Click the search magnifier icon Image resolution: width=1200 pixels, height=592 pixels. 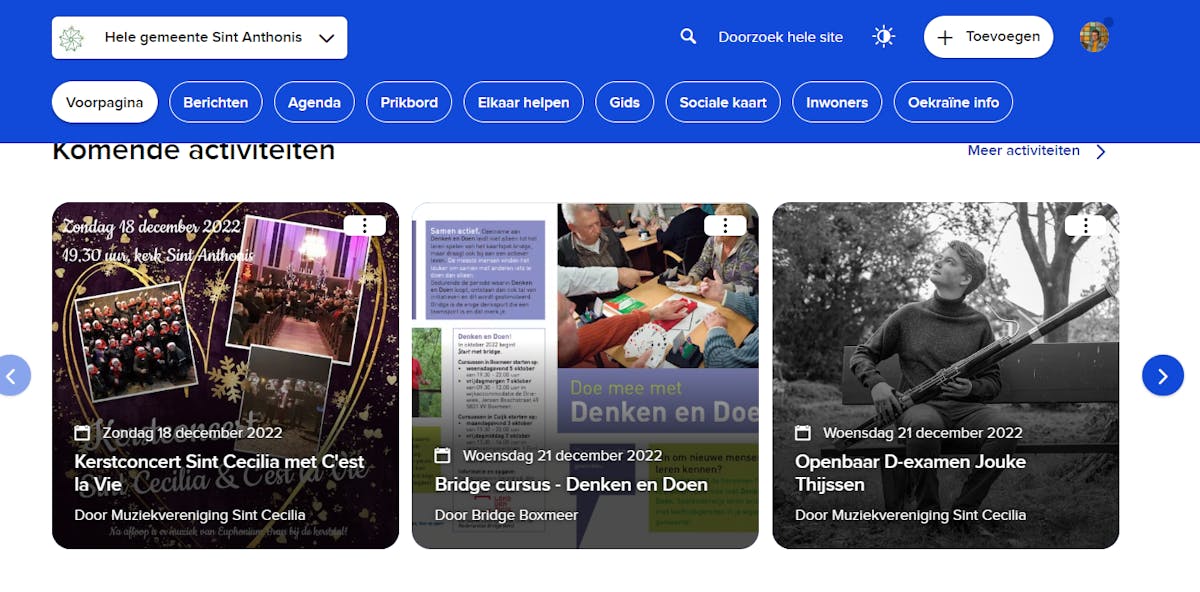coord(688,37)
